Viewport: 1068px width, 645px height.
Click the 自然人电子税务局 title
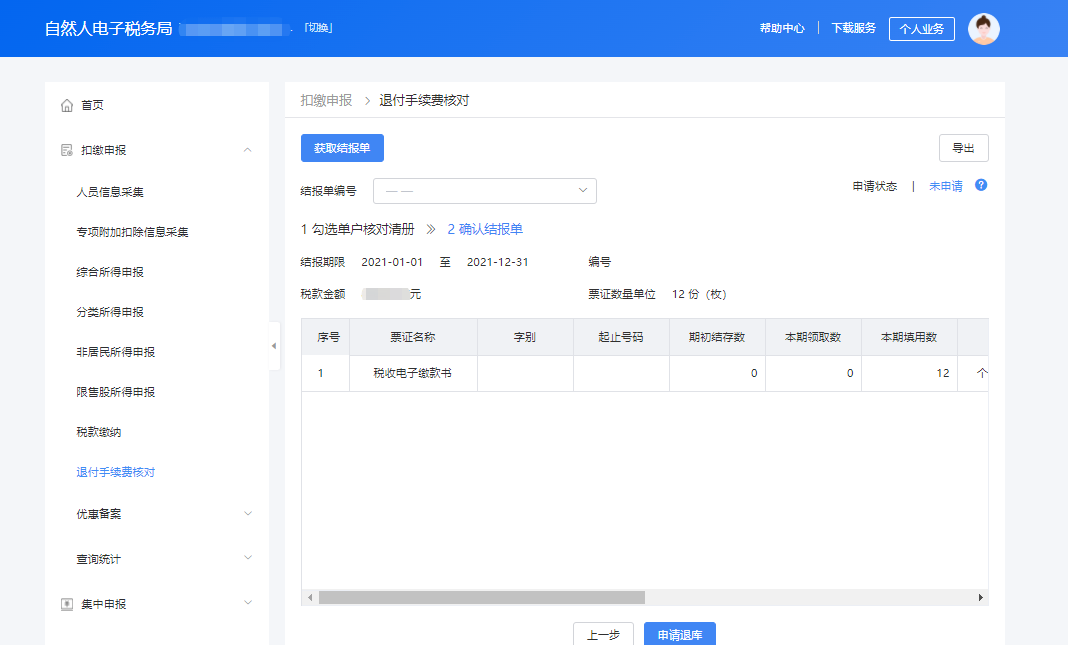tap(108, 29)
